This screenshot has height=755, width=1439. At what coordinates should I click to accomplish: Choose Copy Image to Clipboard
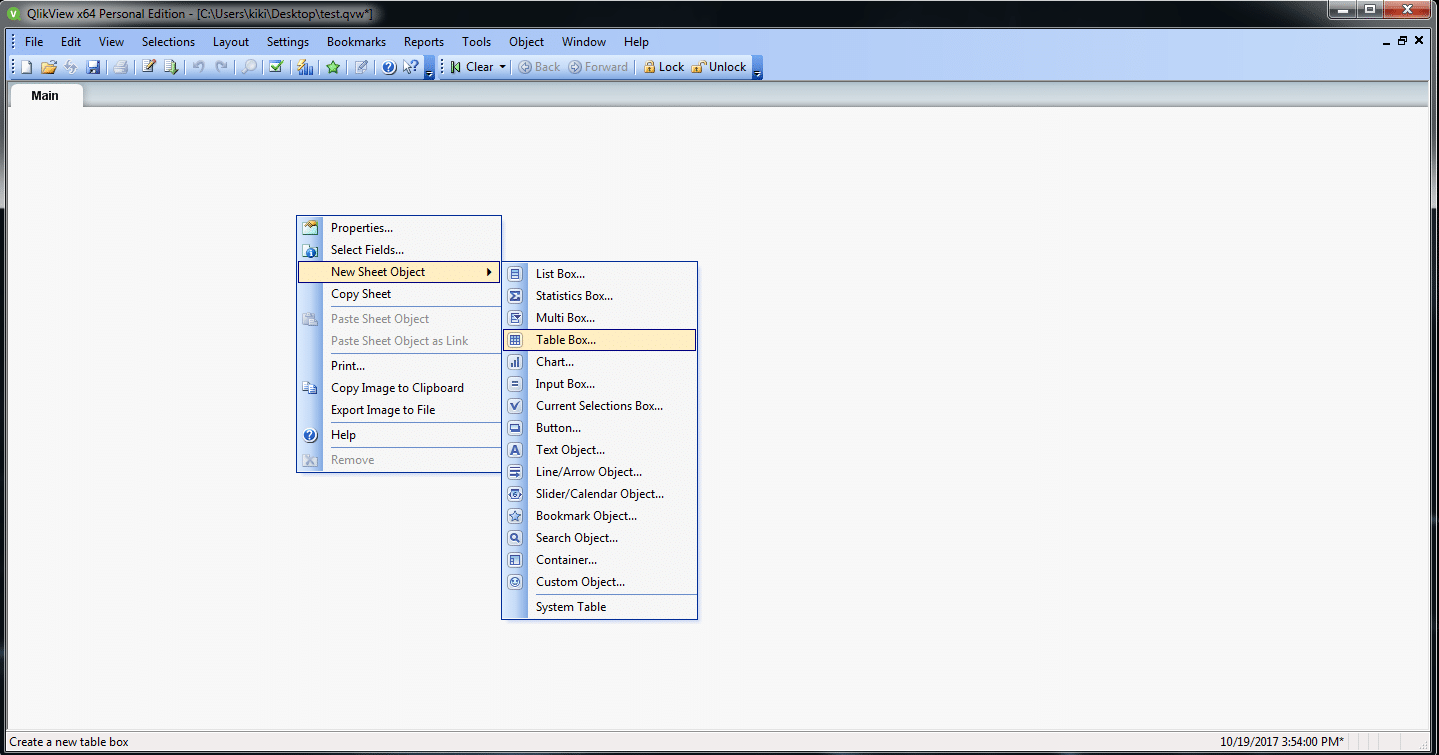pos(399,388)
